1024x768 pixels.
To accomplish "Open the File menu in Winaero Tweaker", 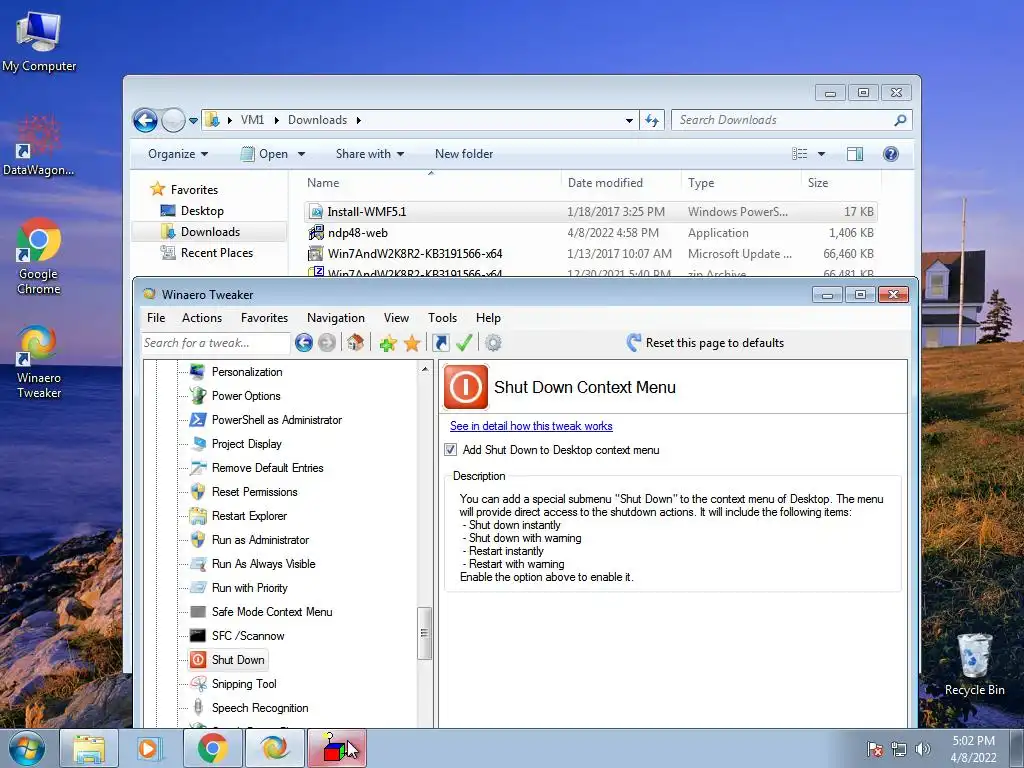I will click(156, 318).
